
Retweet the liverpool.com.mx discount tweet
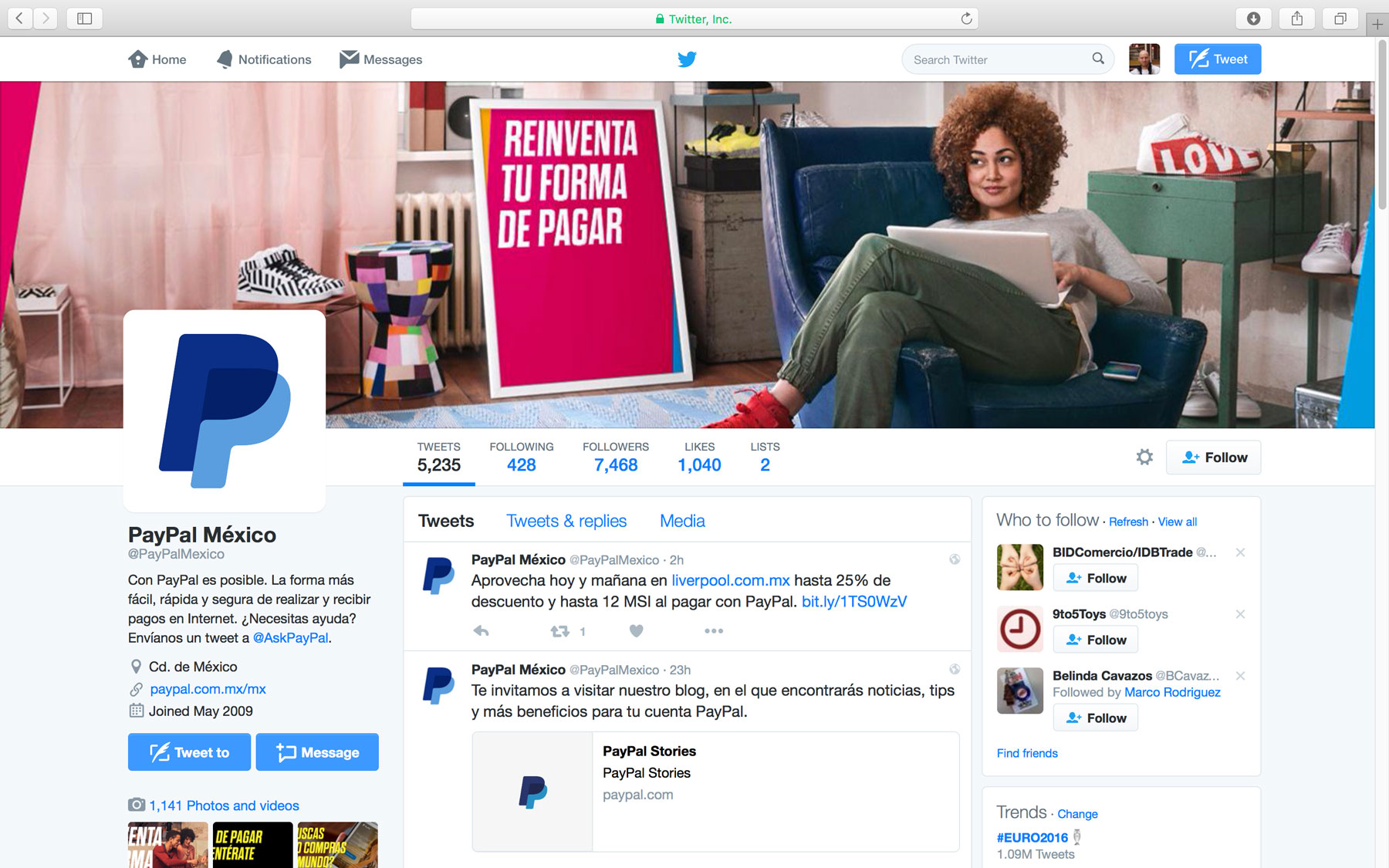(560, 631)
